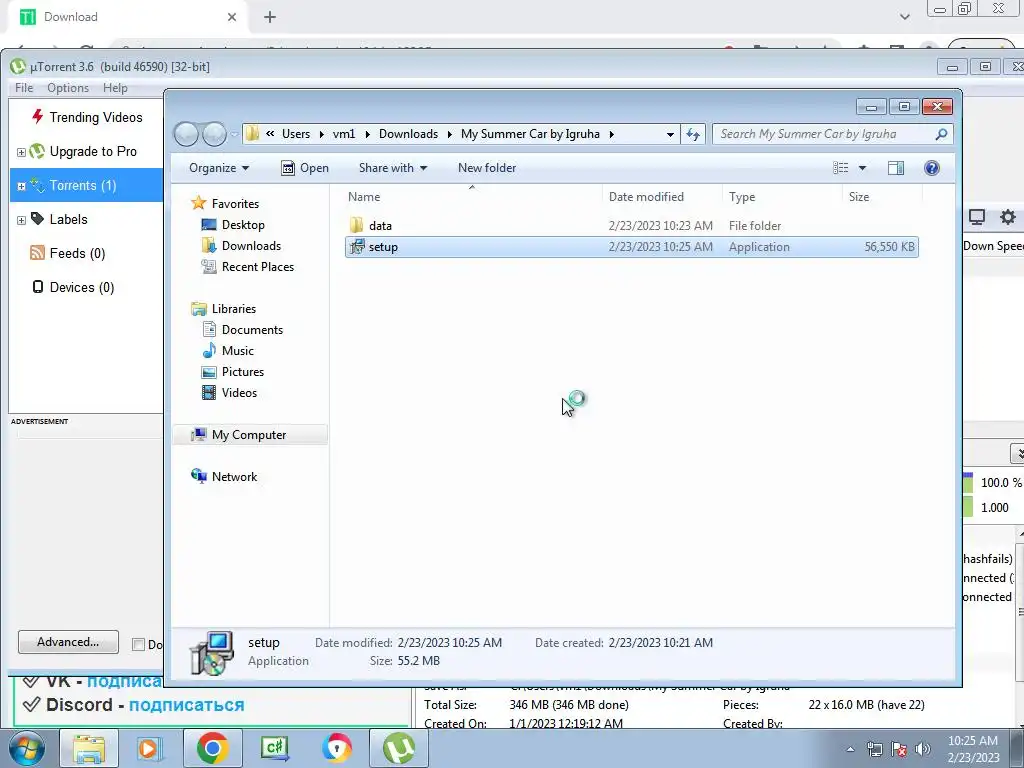Image resolution: width=1024 pixels, height=768 pixels.
Task: Click the Advanced... button
Action: (x=68, y=642)
